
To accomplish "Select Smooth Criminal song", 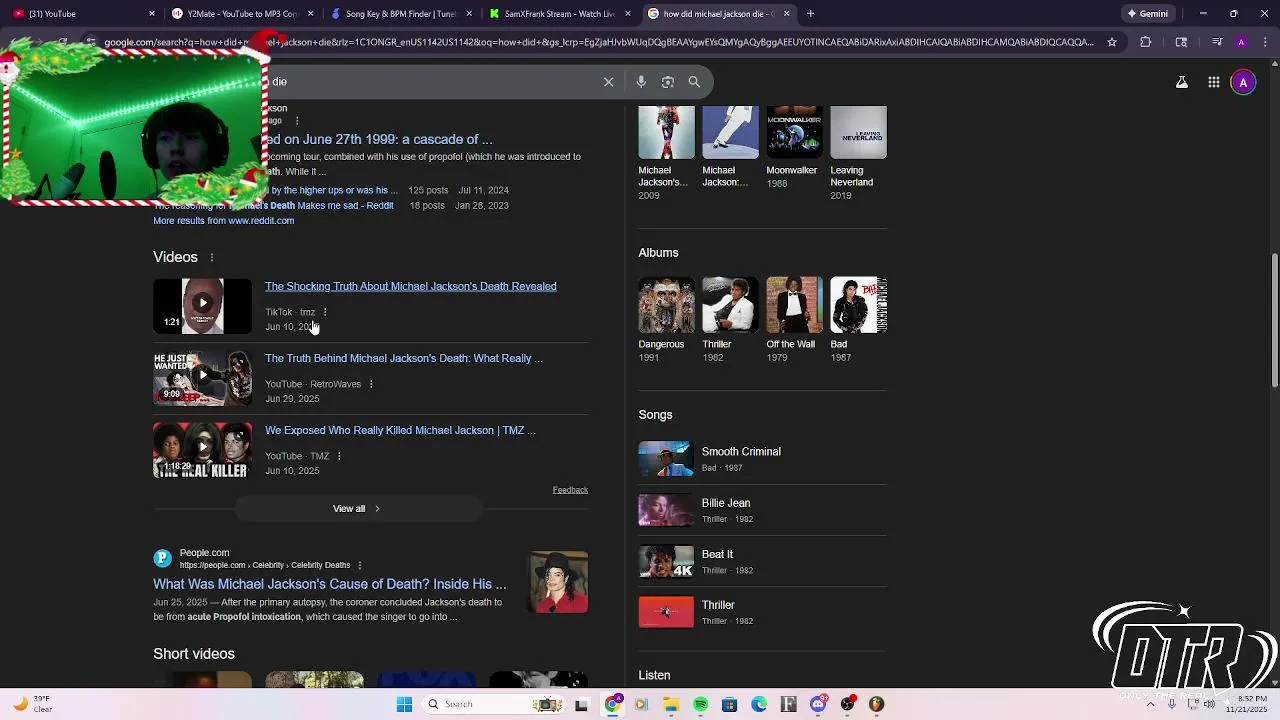I will pos(762,459).
